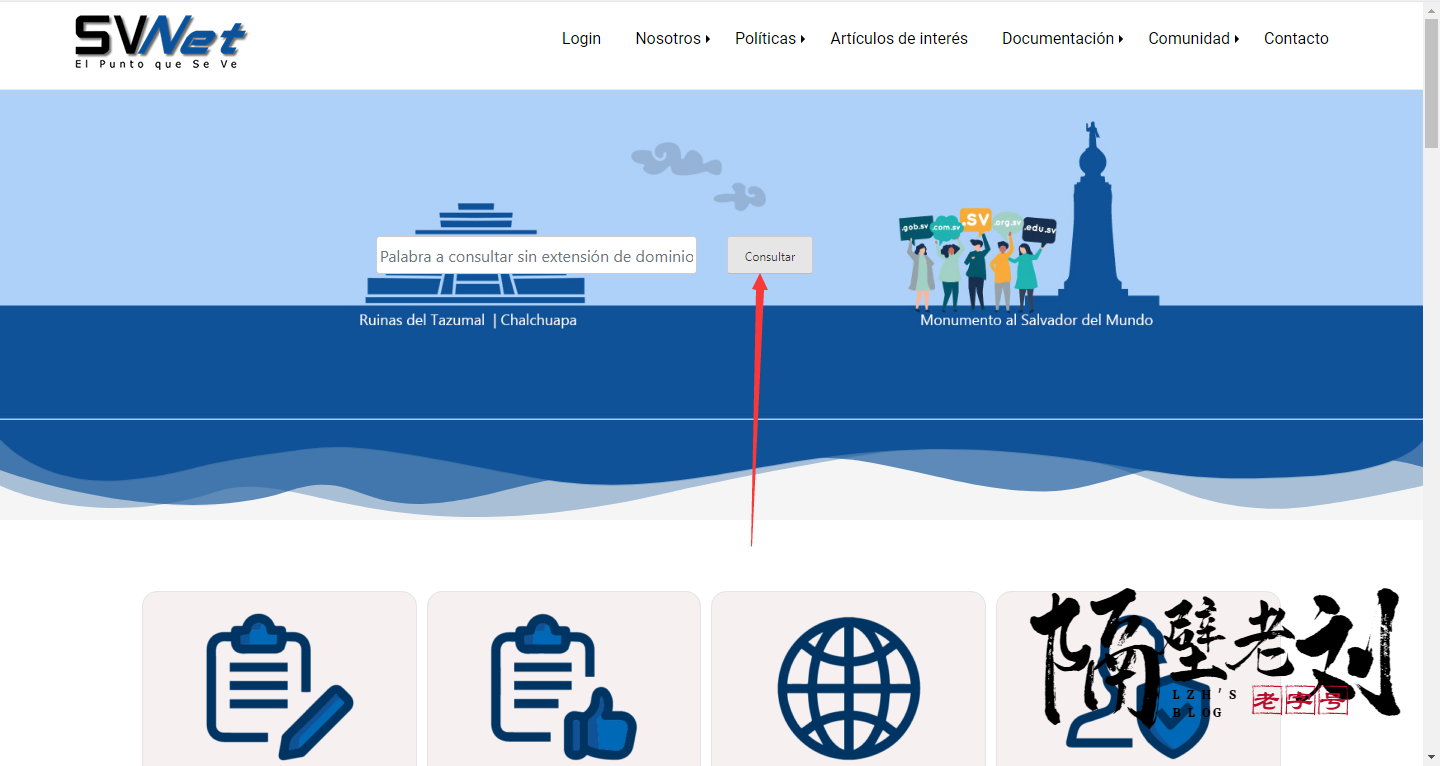Click the SVNet logo
This screenshot has width=1440, height=766.
point(160,41)
